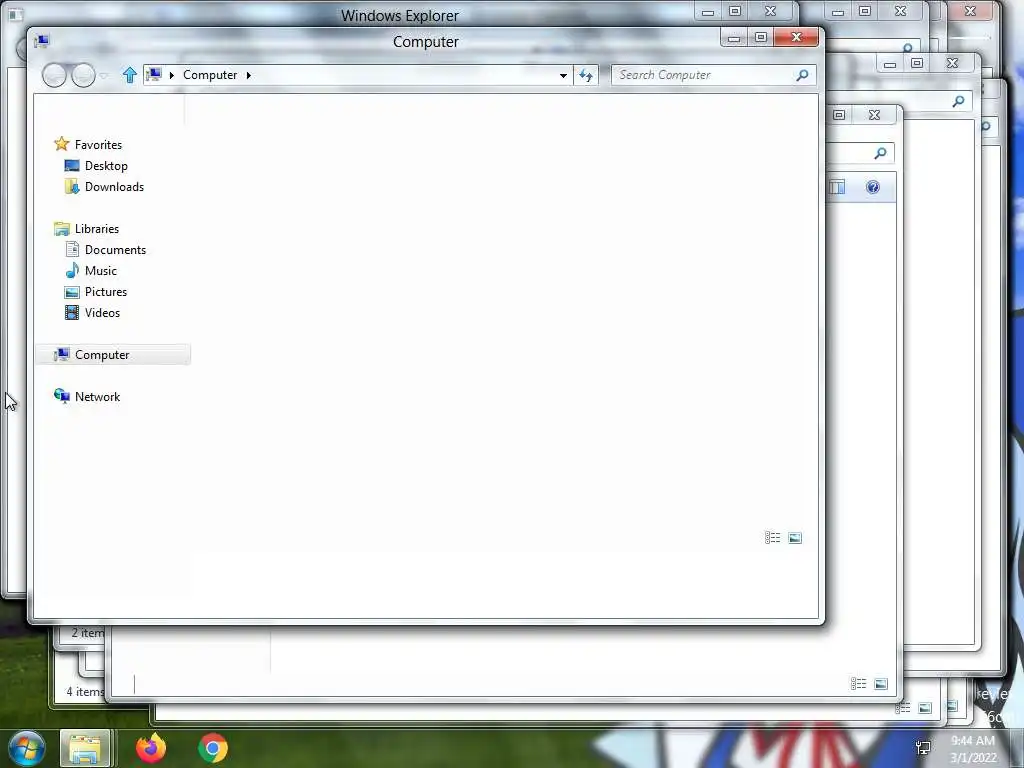Image resolution: width=1024 pixels, height=768 pixels.
Task: Expand the arrow after the Computer breadcrumb
Action: click(249, 75)
